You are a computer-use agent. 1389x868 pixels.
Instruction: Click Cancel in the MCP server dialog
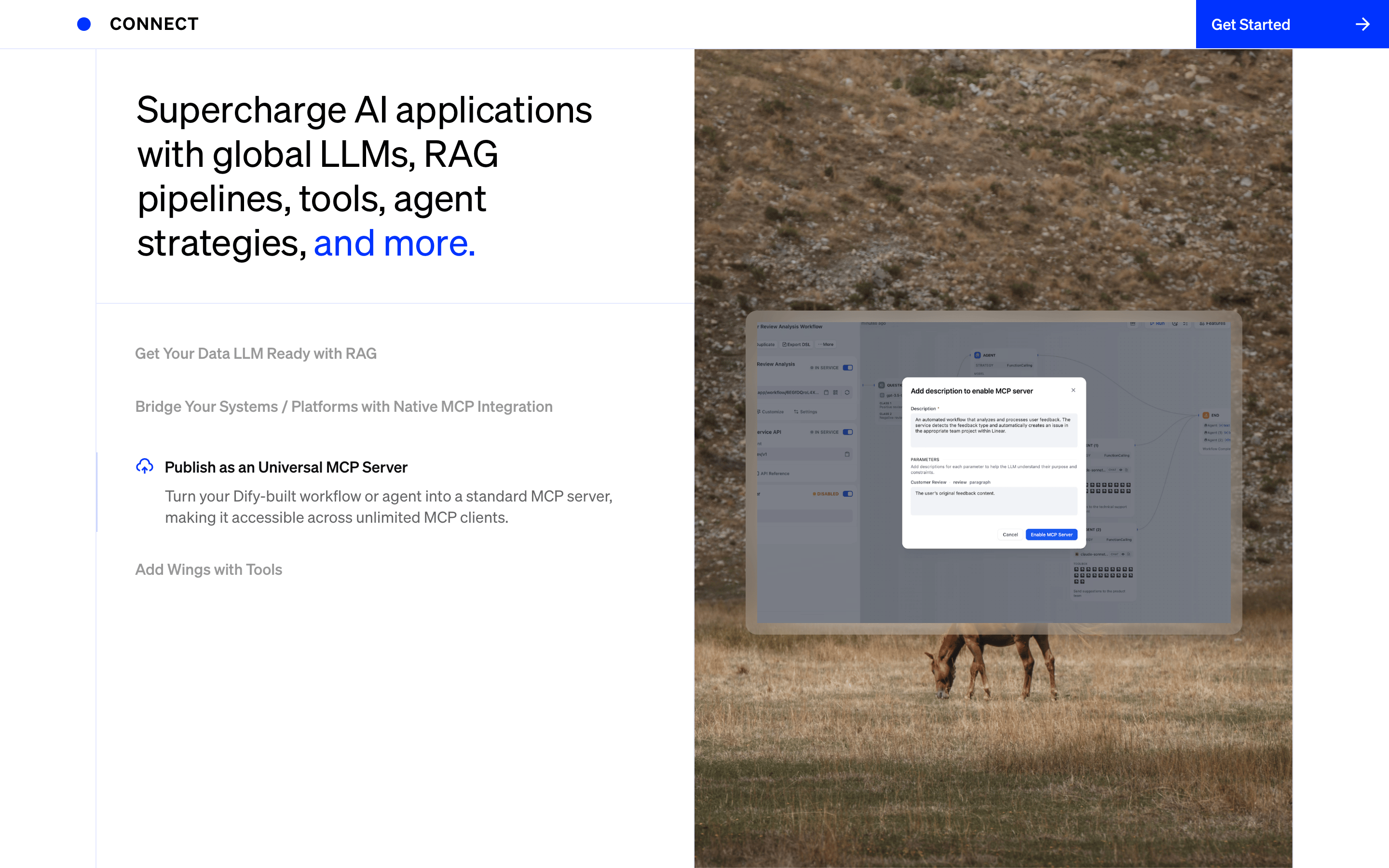click(x=1010, y=534)
